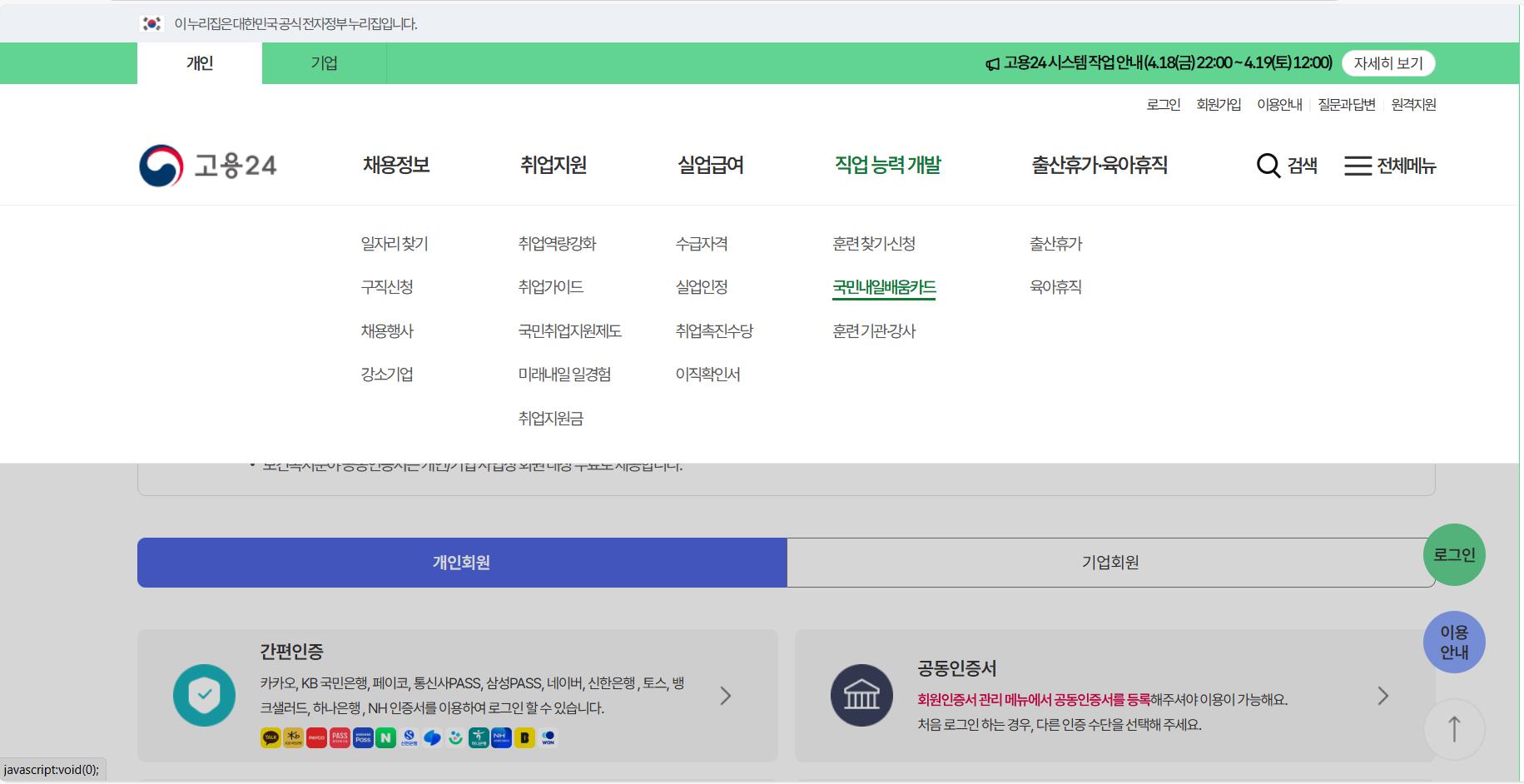Switch to the 기업 top tab
Screen dimensions: 1524x784
click(325, 63)
